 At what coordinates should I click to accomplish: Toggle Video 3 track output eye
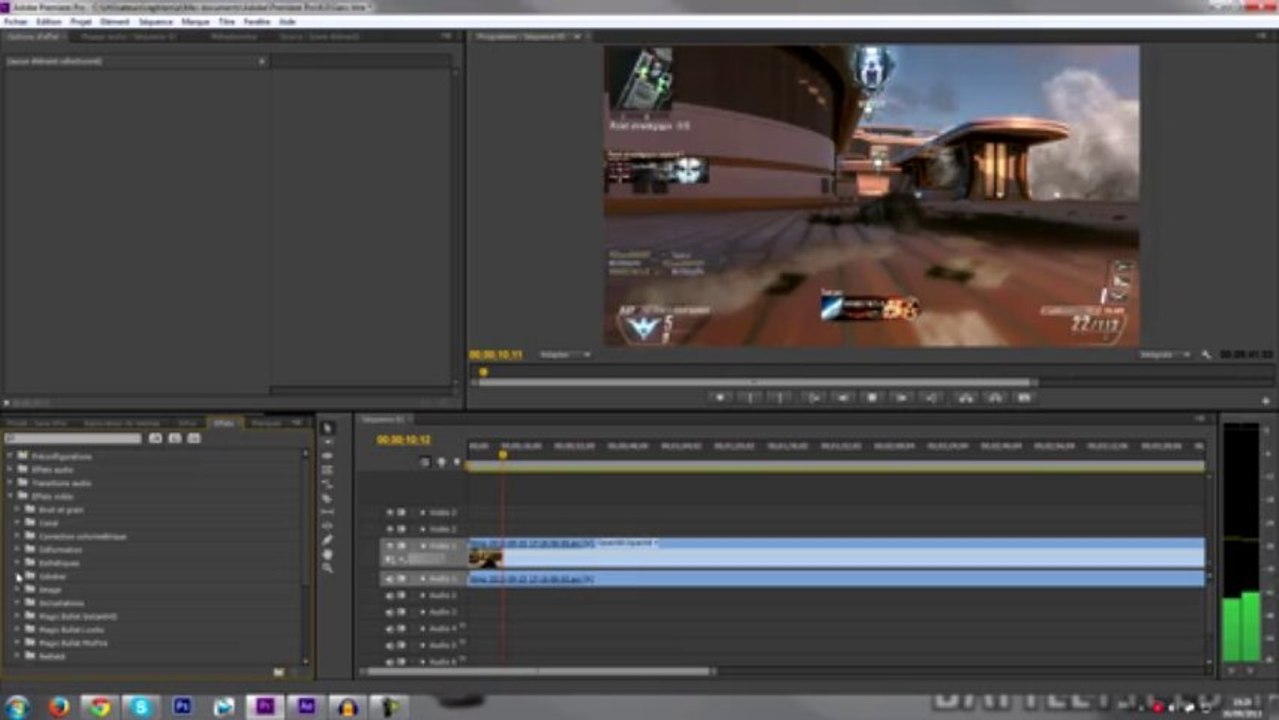[x=390, y=512]
